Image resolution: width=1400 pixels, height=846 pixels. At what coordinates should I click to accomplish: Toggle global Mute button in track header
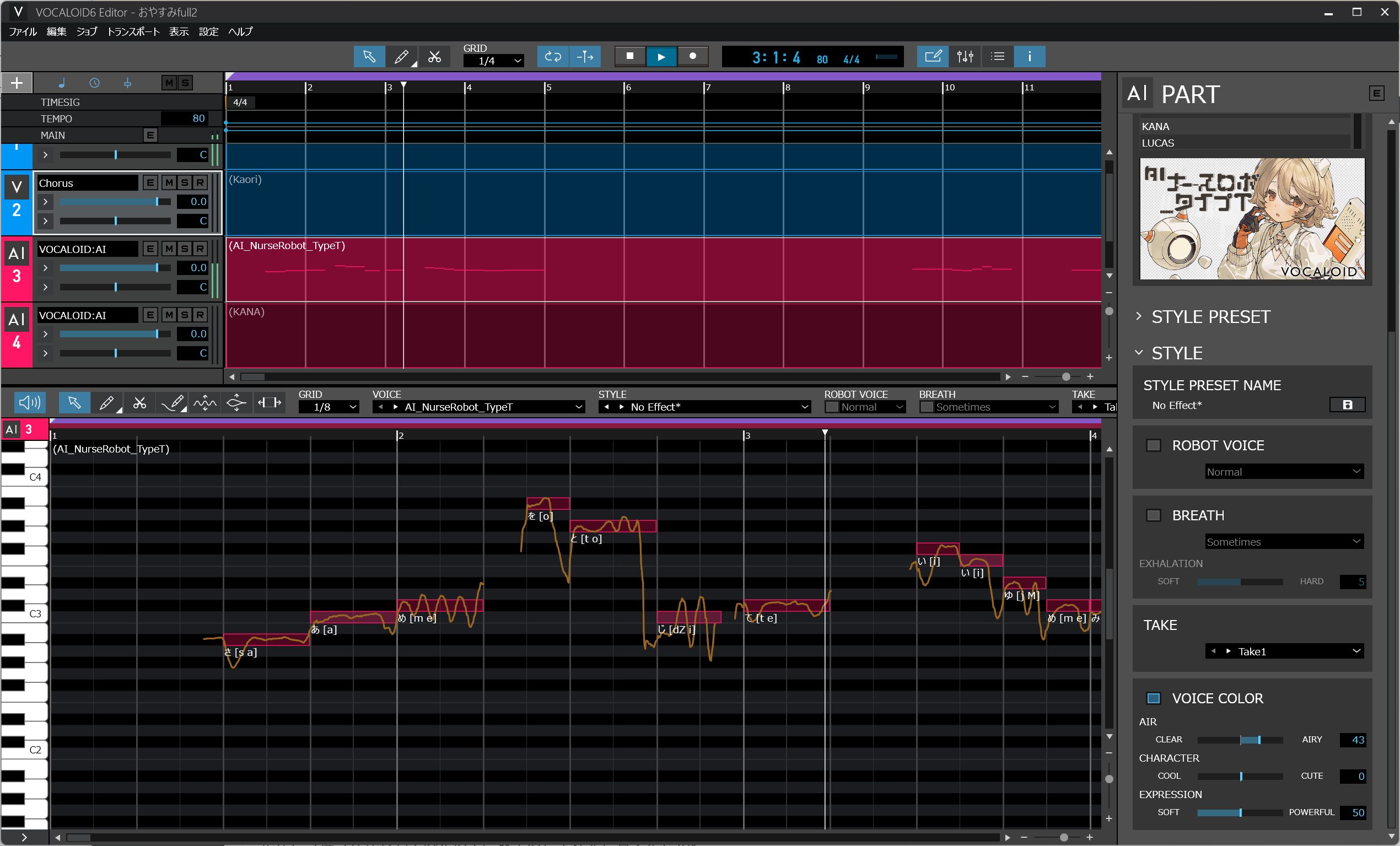(x=169, y=83)
